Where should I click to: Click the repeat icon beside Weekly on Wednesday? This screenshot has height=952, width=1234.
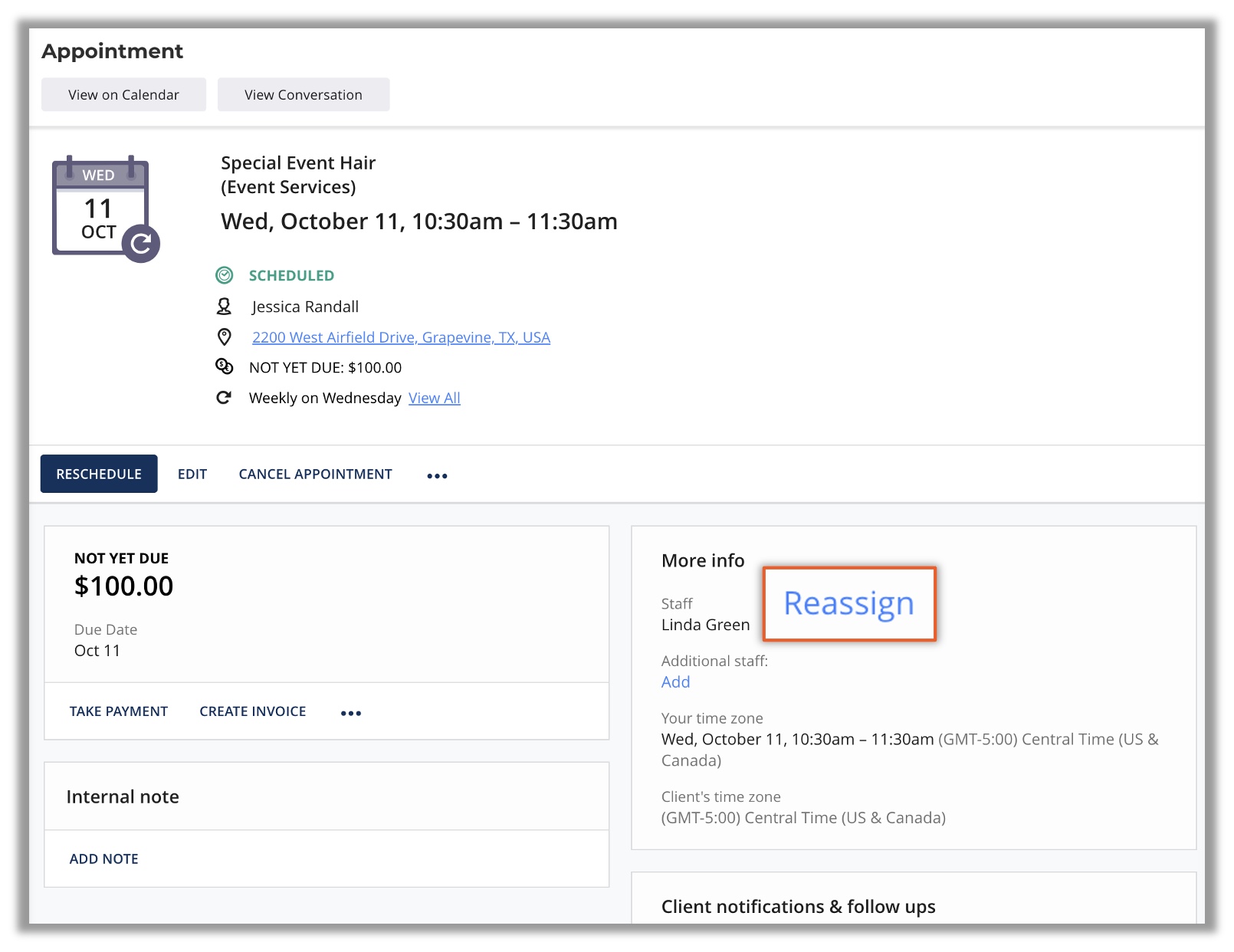click(224, 397)
